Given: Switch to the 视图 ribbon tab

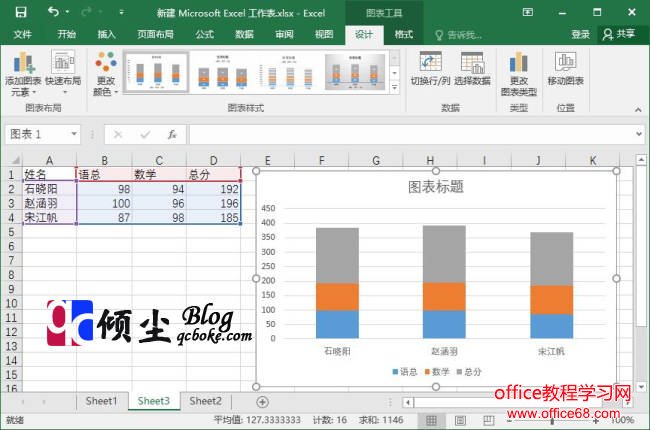Looking at the screenshot, I should (324, 34).
